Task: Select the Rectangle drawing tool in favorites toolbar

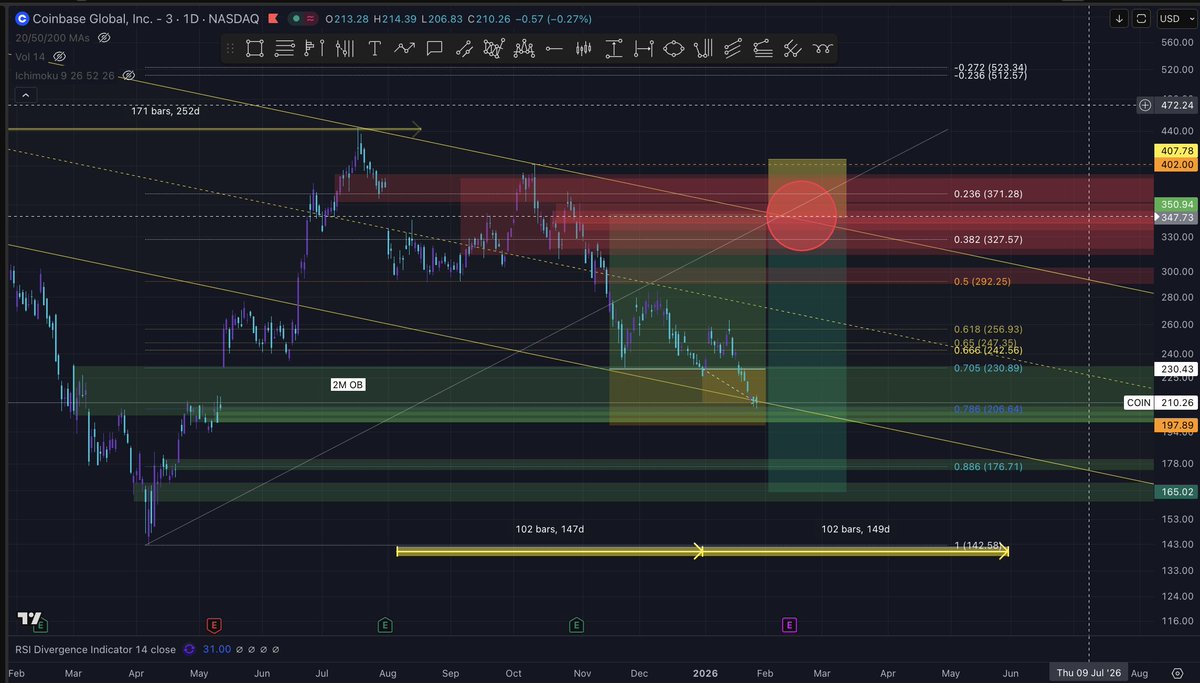Action: [x=255, y=48]
